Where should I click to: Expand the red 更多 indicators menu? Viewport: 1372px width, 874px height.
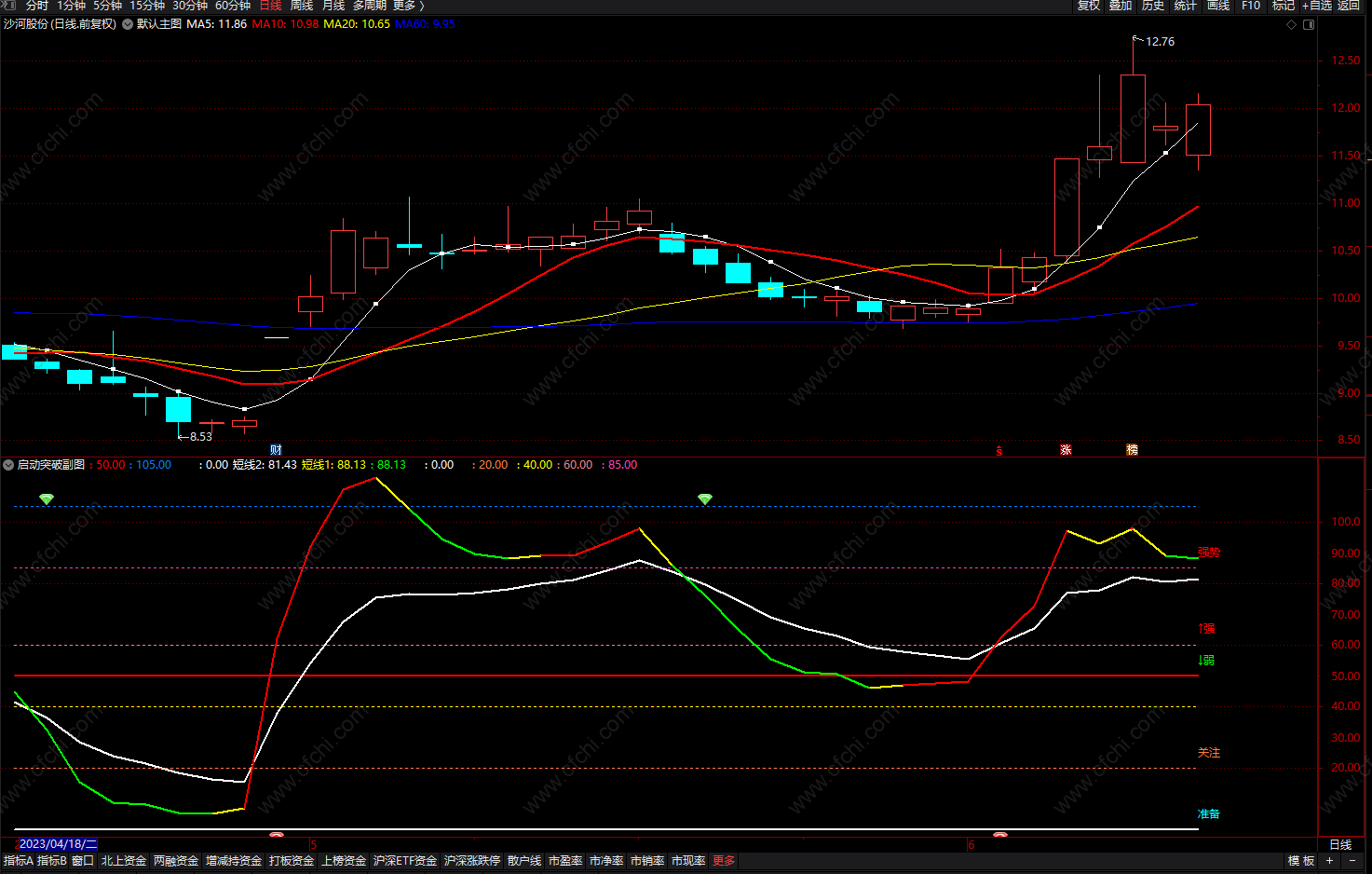click(724, 861)
